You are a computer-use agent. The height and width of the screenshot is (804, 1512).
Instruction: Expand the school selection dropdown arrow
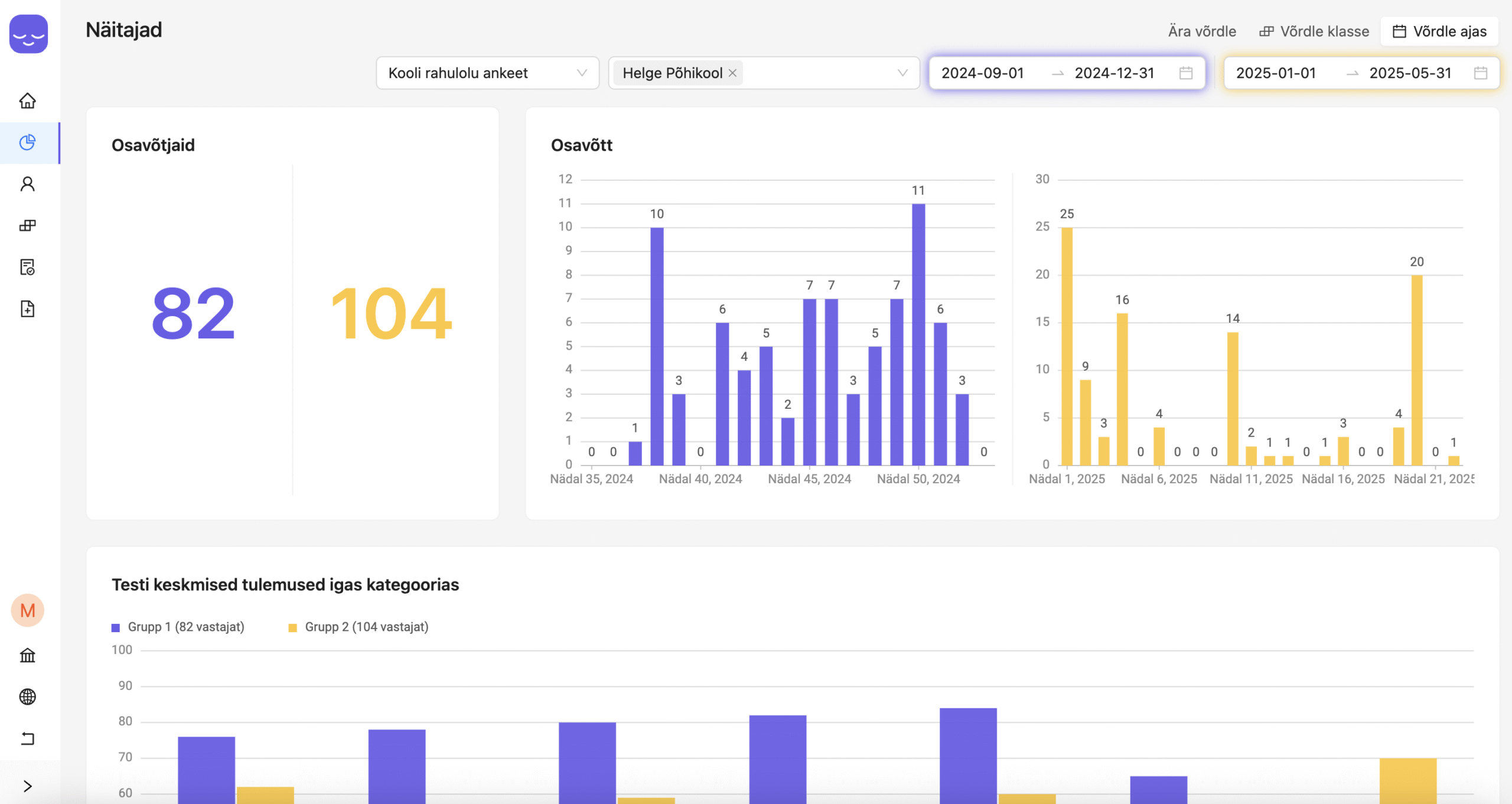tap(902, 73)
